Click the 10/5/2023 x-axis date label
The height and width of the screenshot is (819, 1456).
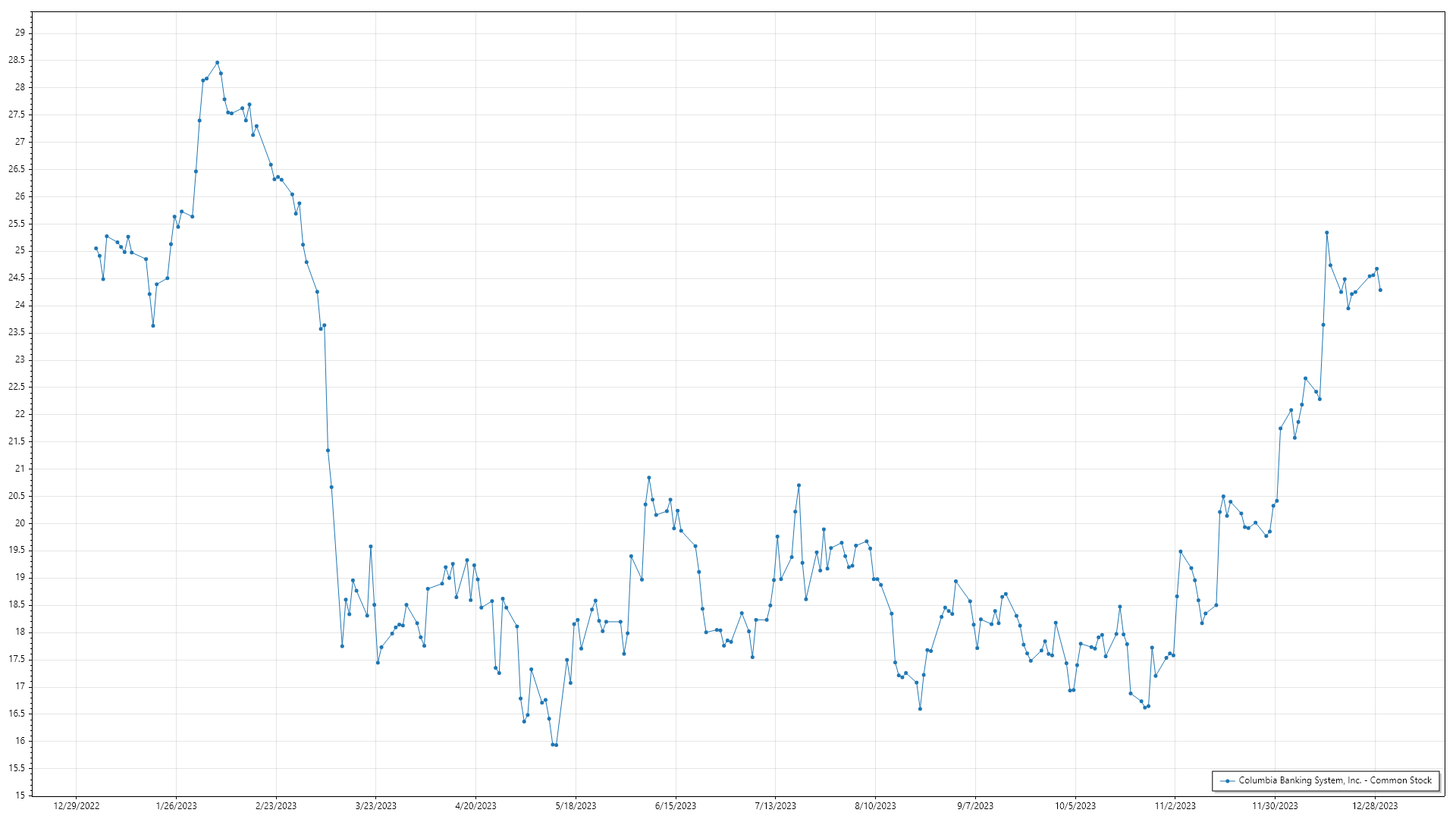(1075, 806)
